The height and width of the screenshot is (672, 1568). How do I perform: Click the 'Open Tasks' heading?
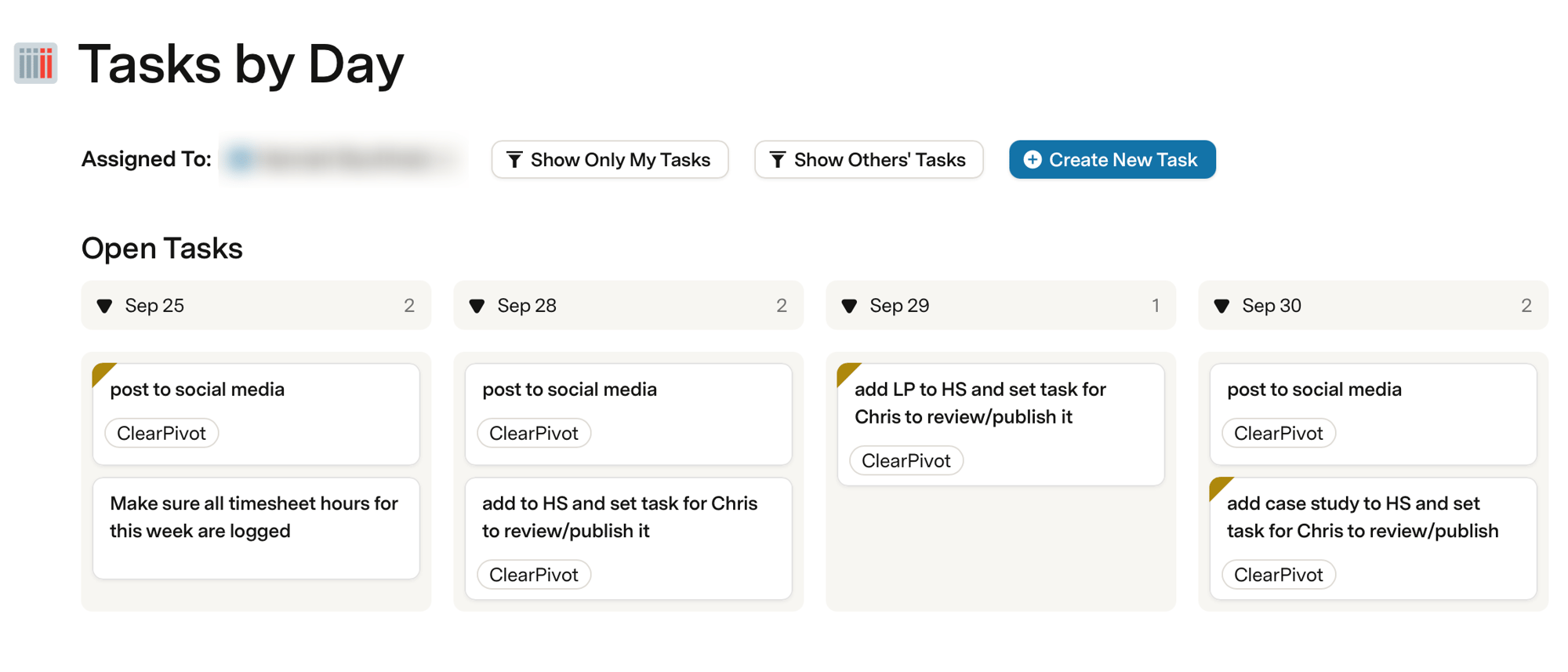point(162,249)
